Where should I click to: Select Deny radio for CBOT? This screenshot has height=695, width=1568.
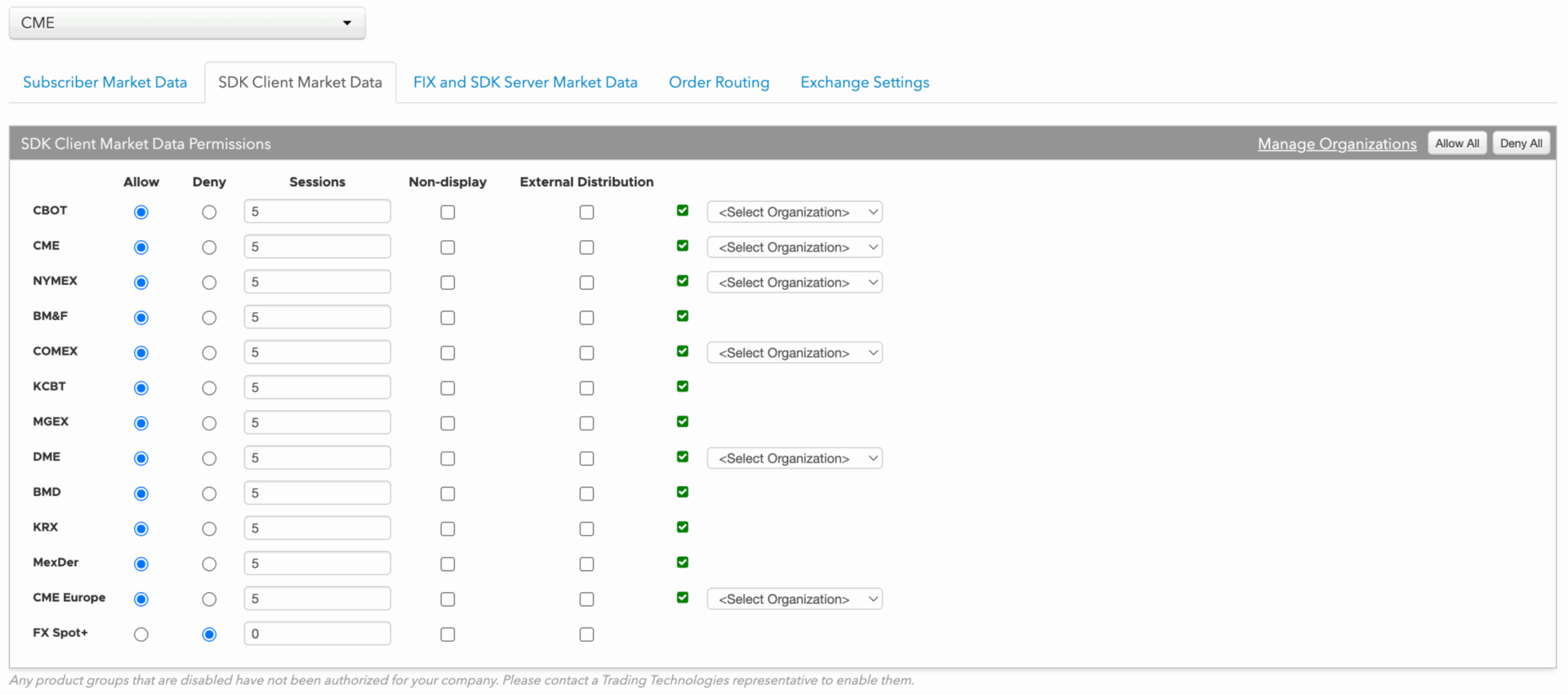tap(209, 212)
